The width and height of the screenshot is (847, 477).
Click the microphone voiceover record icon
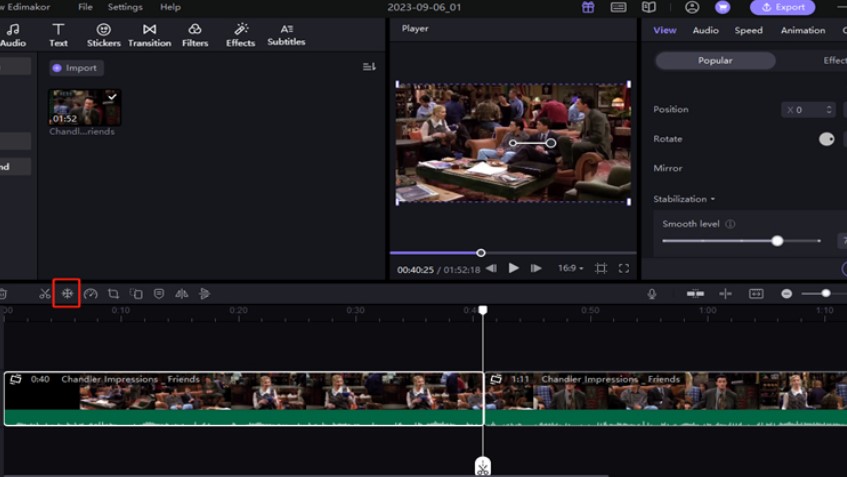(652, 294)
